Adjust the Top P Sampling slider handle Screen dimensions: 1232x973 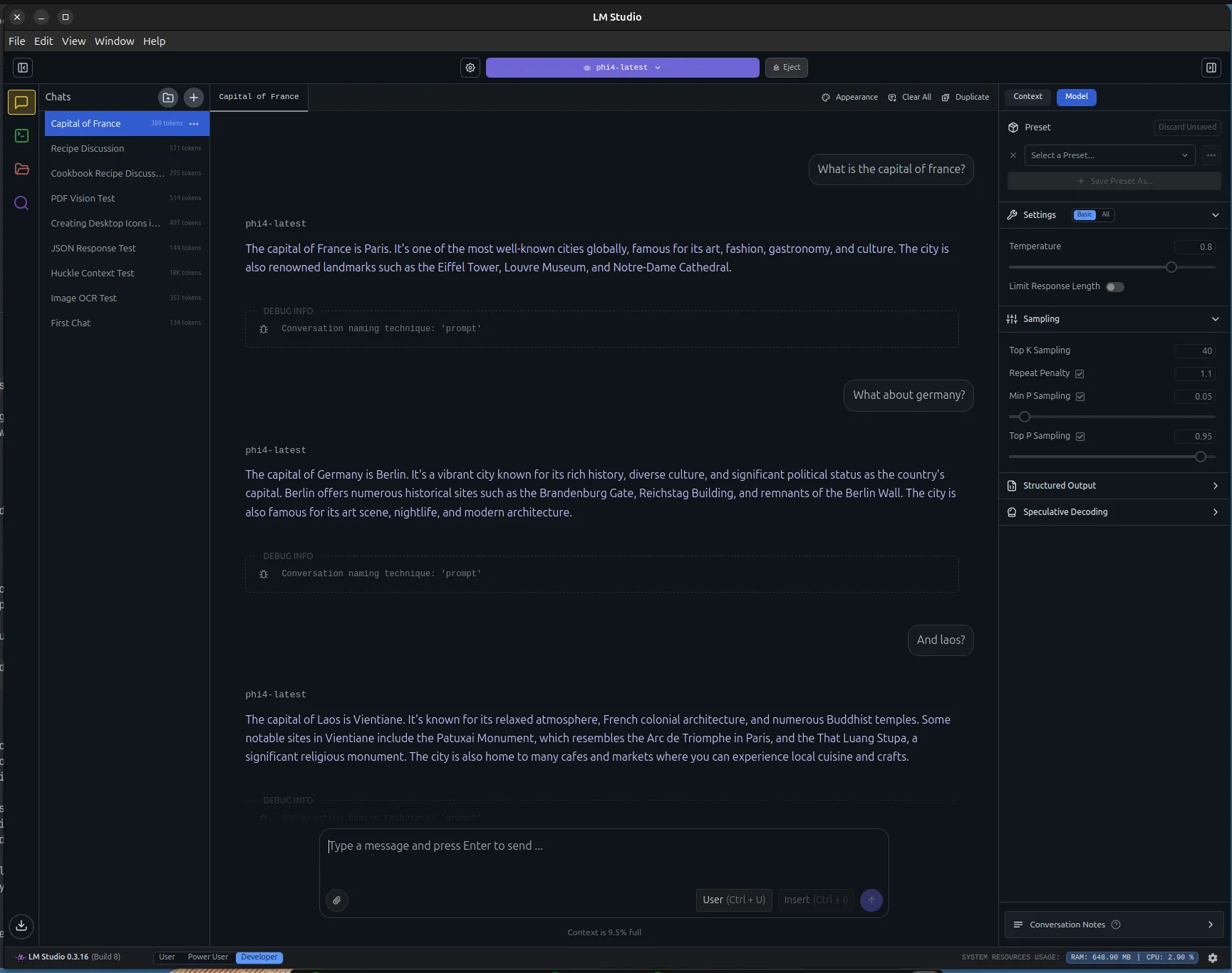coord(1201,457)
